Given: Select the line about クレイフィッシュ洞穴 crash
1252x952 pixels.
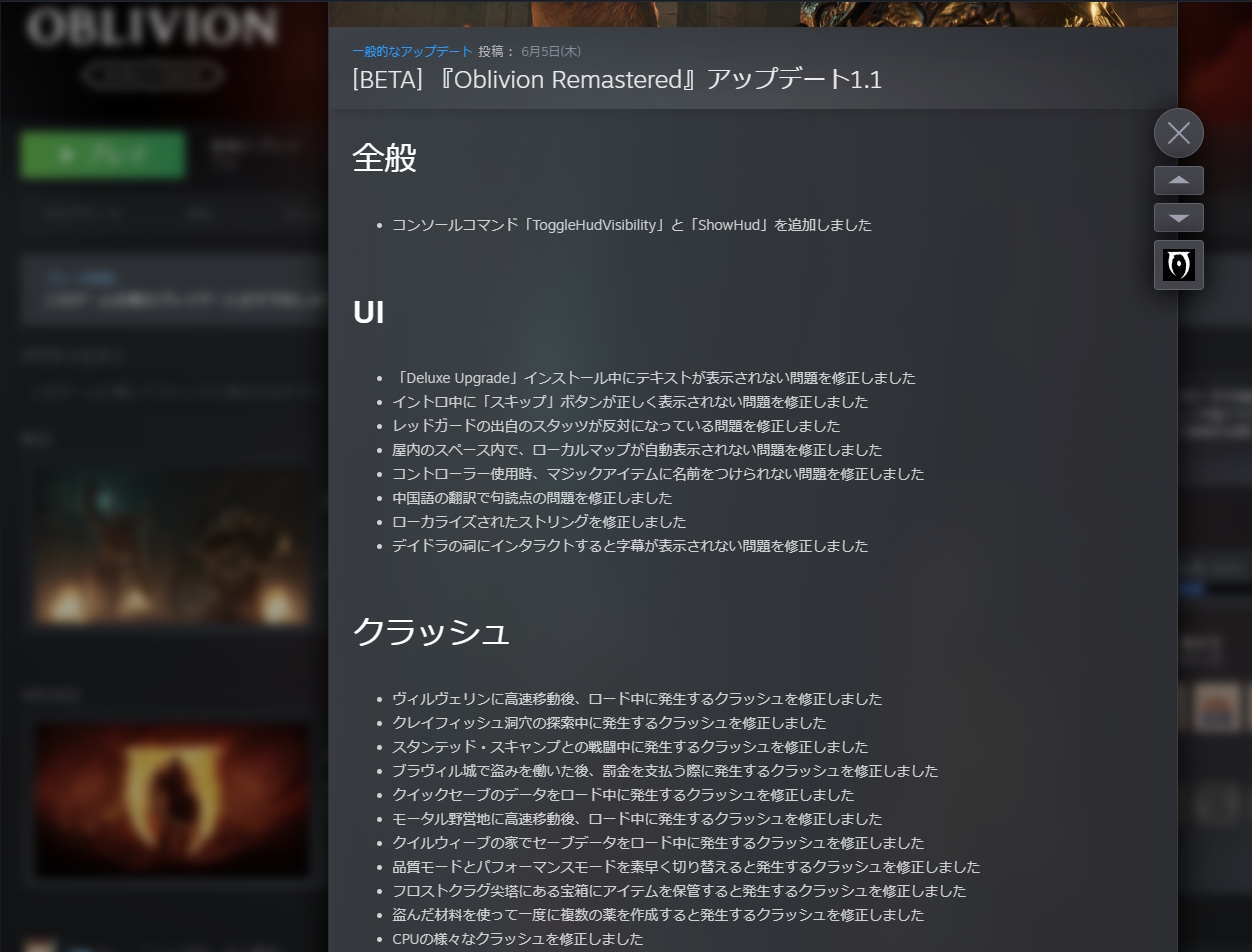Looking at the screenshot, I should click(x=609, y=723).
